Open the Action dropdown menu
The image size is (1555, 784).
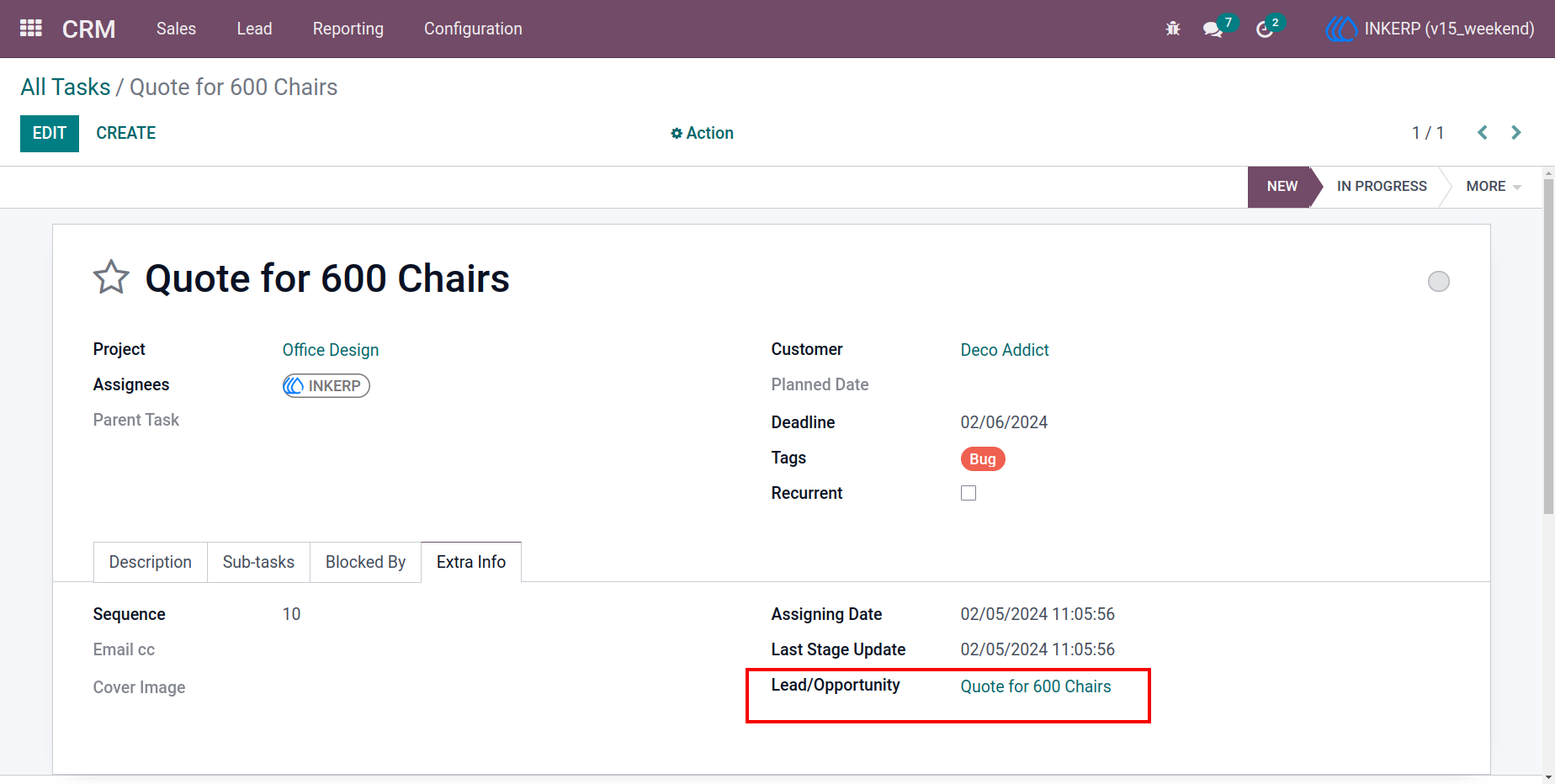tap(702, 133)
